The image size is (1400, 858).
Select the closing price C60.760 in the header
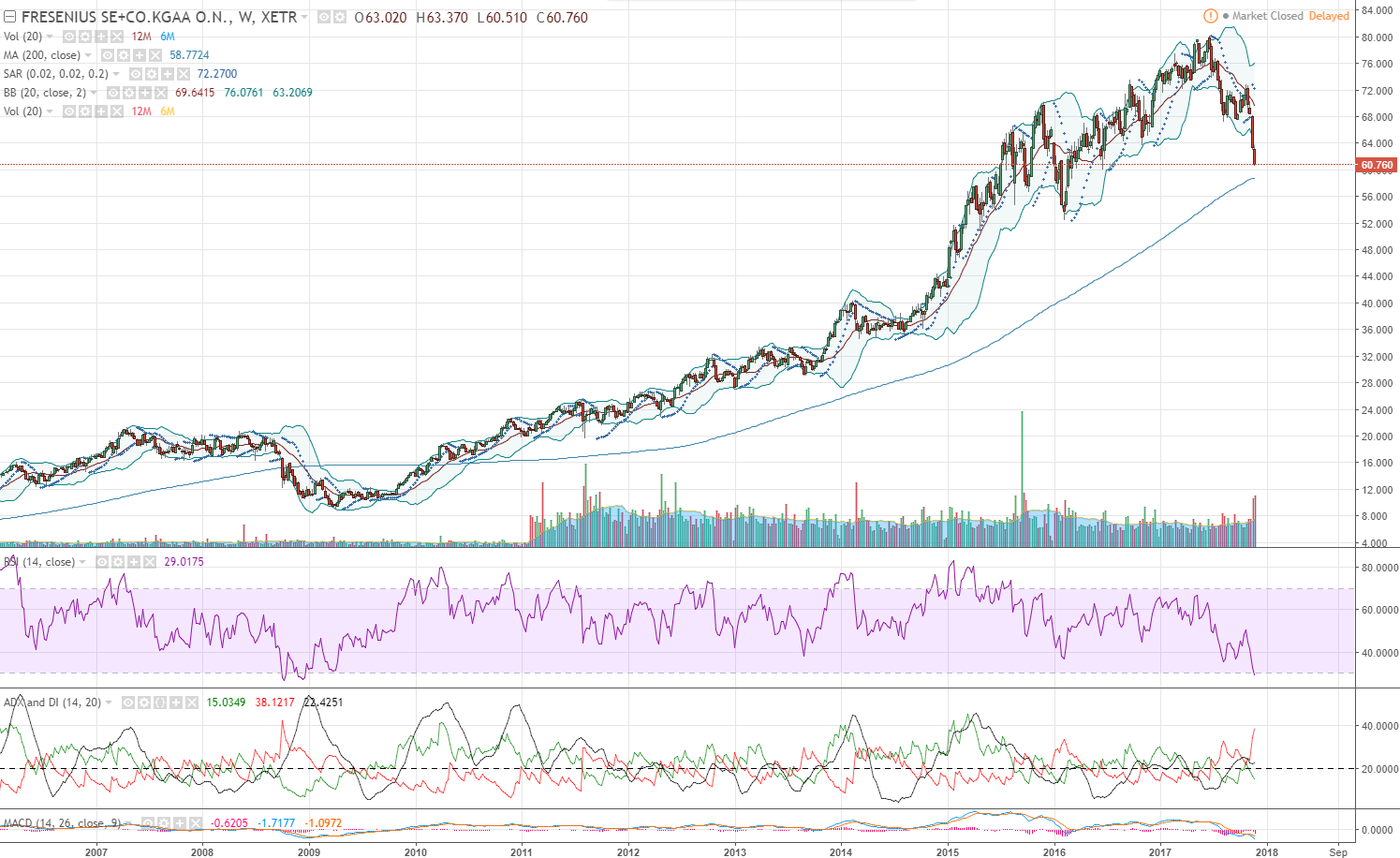coord(562,17)
